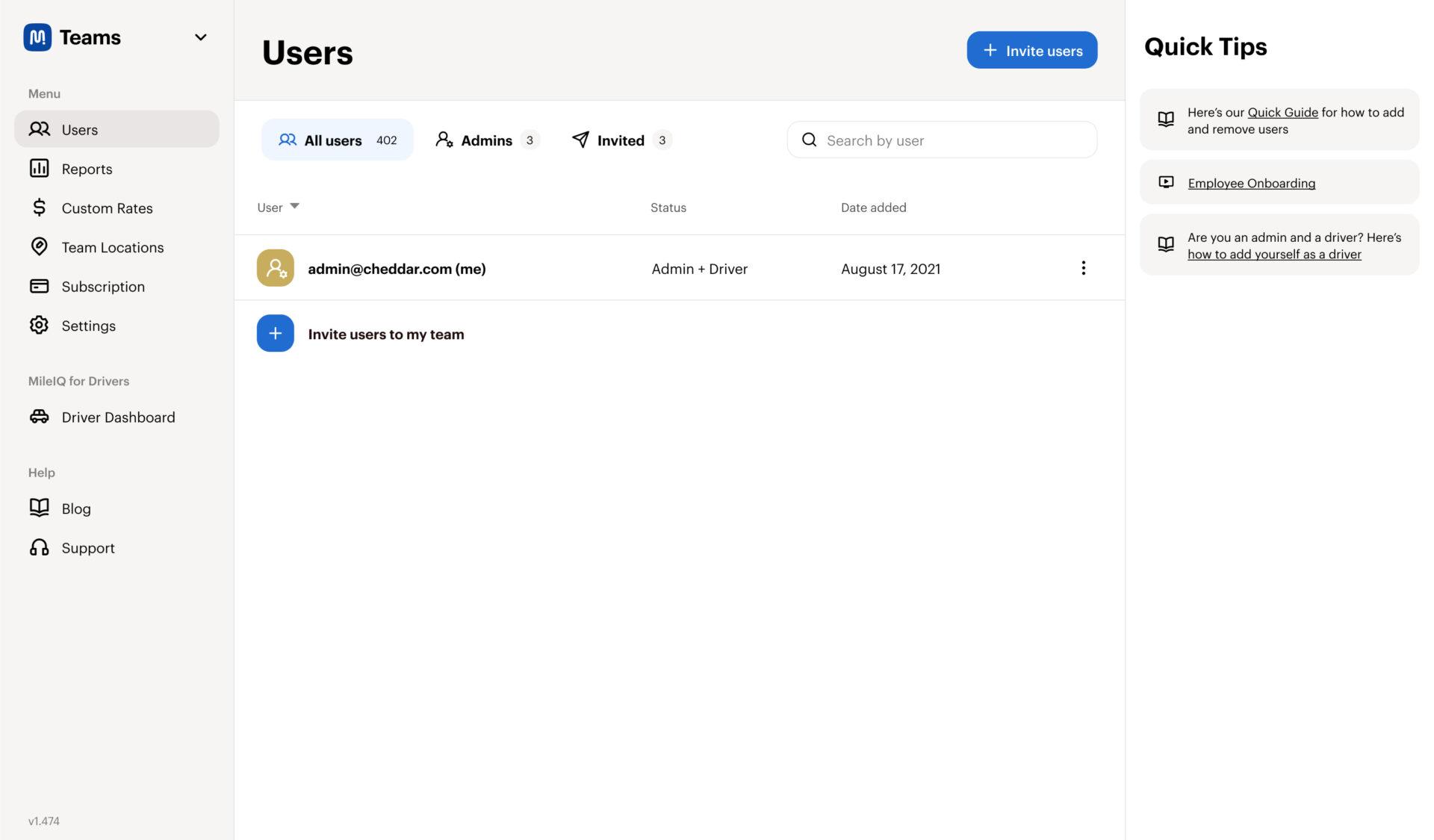The width and height of the screenshot is (1434, 840).
Task: Click the MileIQ logo icon
Action: coord(37,37)
